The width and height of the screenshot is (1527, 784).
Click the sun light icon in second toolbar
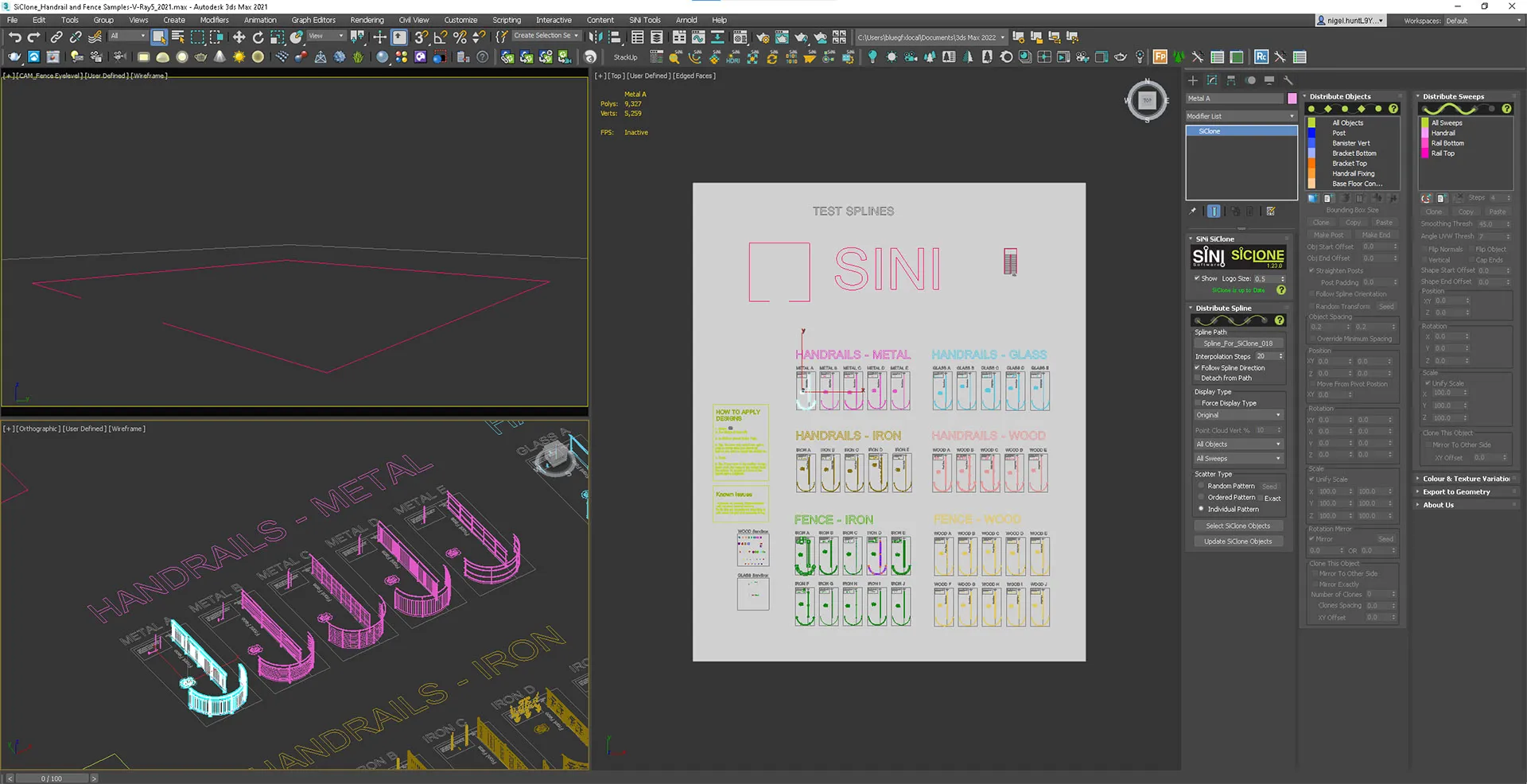[x=239, y=56]
